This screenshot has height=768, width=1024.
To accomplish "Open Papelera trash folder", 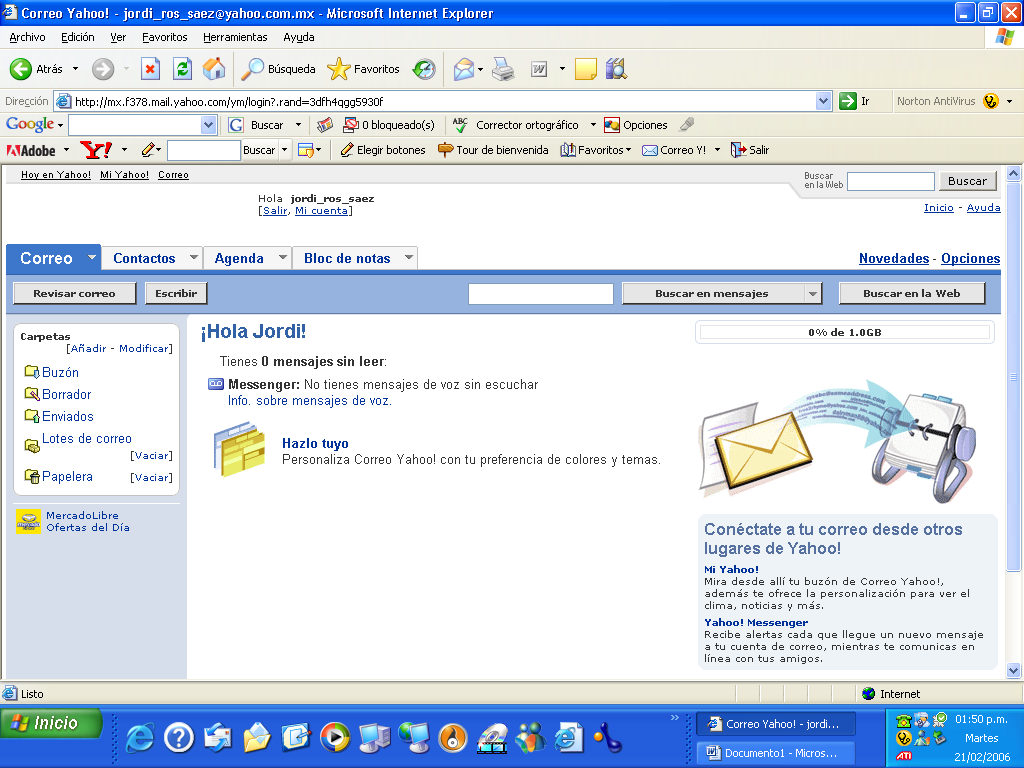I will tap(67, 477).
